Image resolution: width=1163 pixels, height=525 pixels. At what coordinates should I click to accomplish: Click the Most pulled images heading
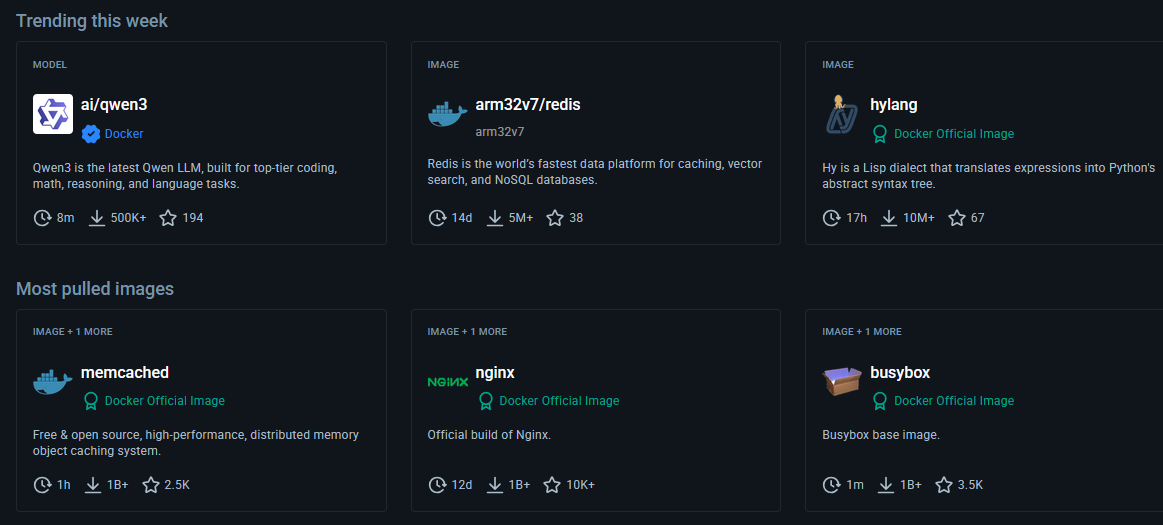95,288
